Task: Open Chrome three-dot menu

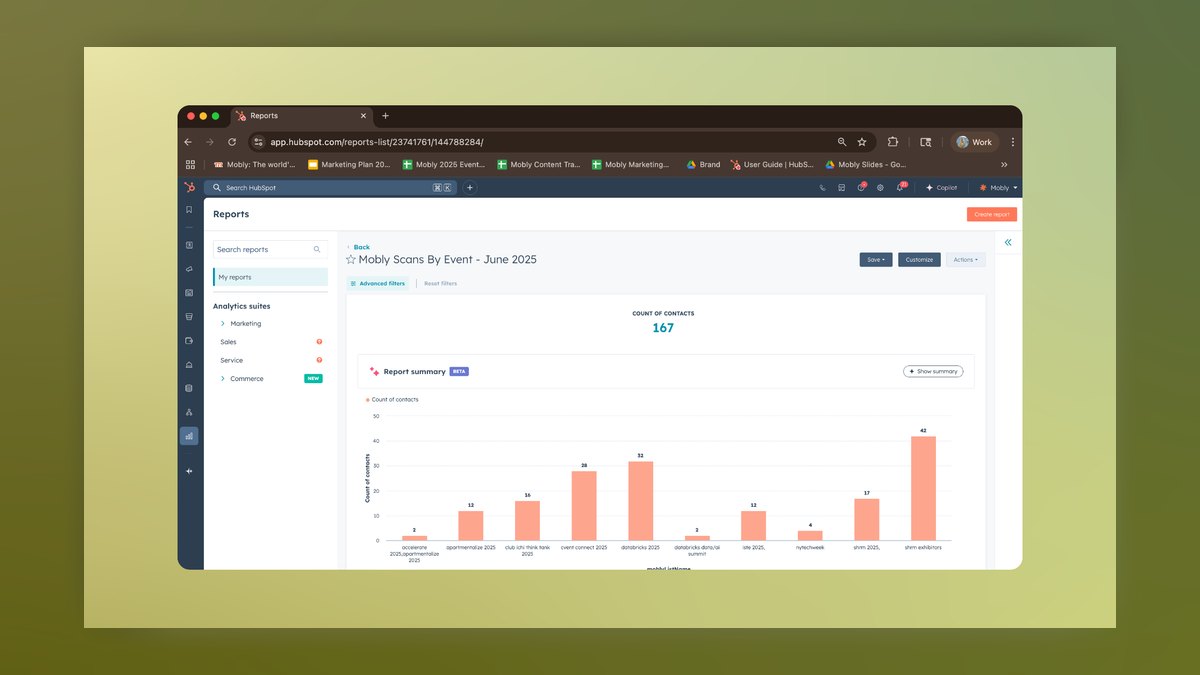Action: pyautogui.click(x=1012, y=142)
